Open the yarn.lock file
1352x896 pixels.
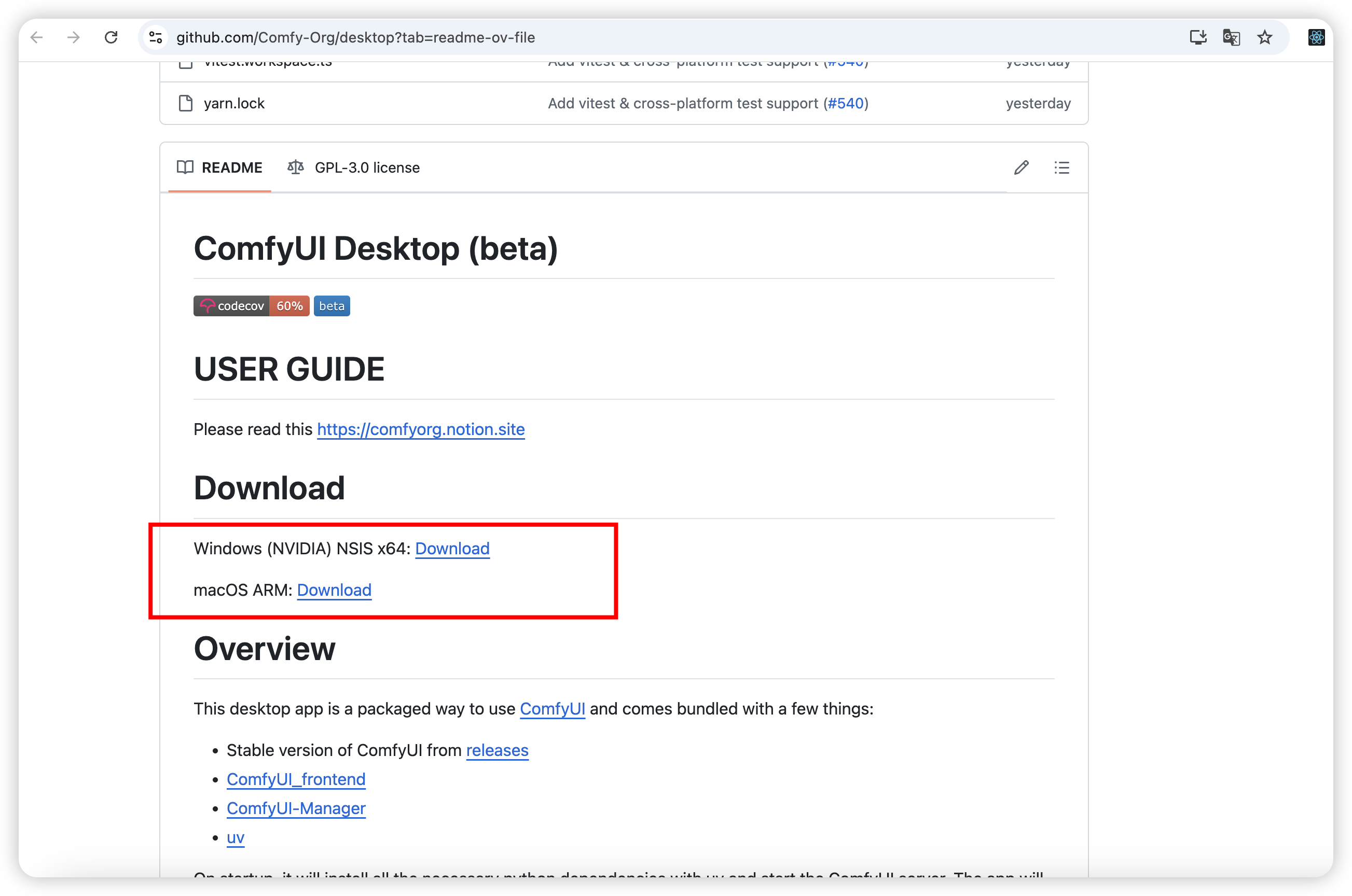coord(234,103)
